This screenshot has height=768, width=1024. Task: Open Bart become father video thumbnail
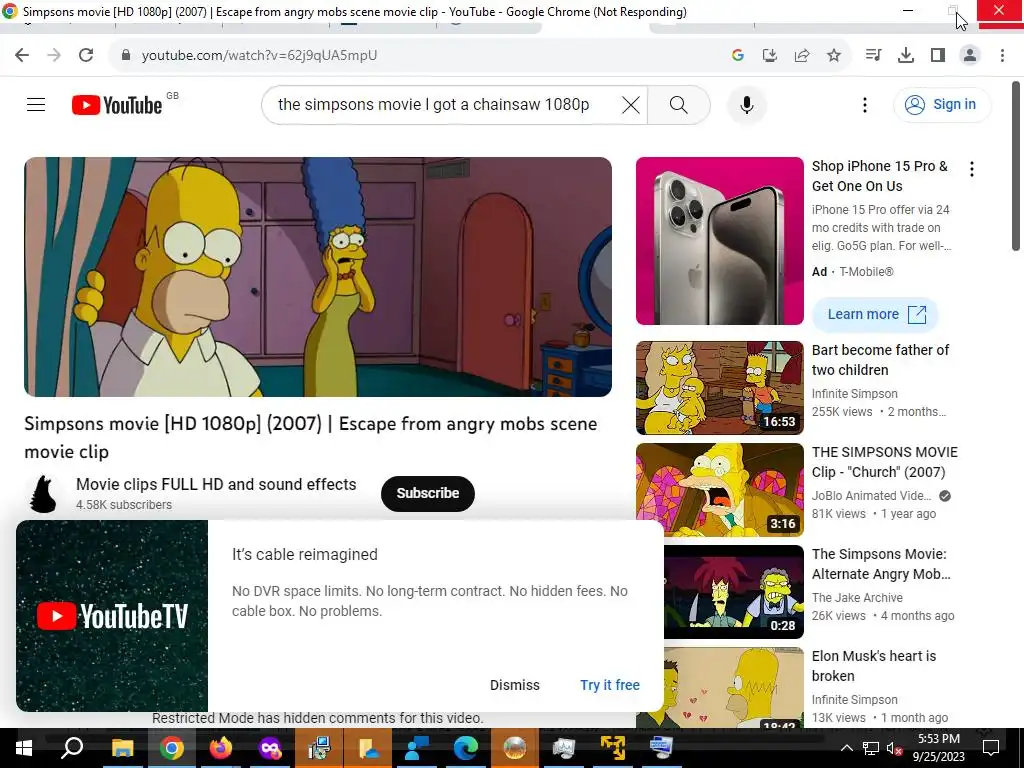click(720, 387)
